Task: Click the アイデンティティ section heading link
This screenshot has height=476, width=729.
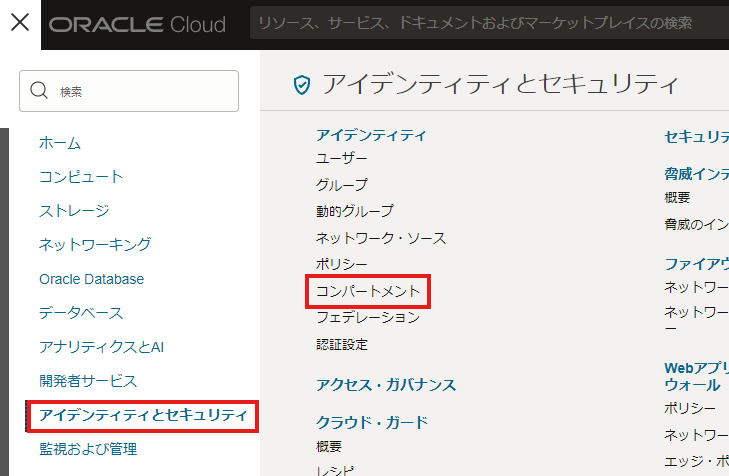Action: tap(371, 135)
